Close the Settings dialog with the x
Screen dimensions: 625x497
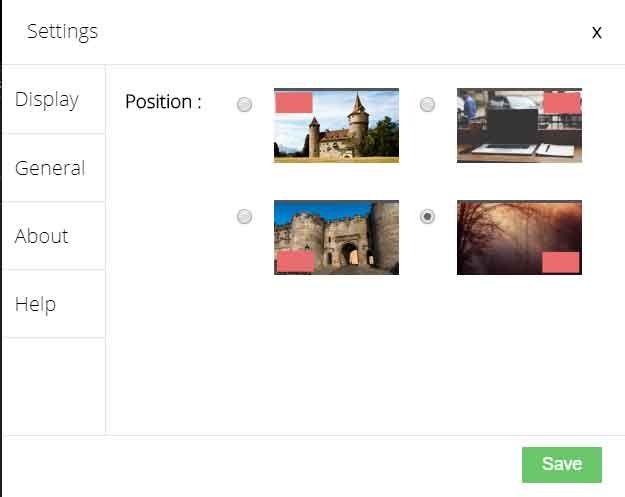597,33
